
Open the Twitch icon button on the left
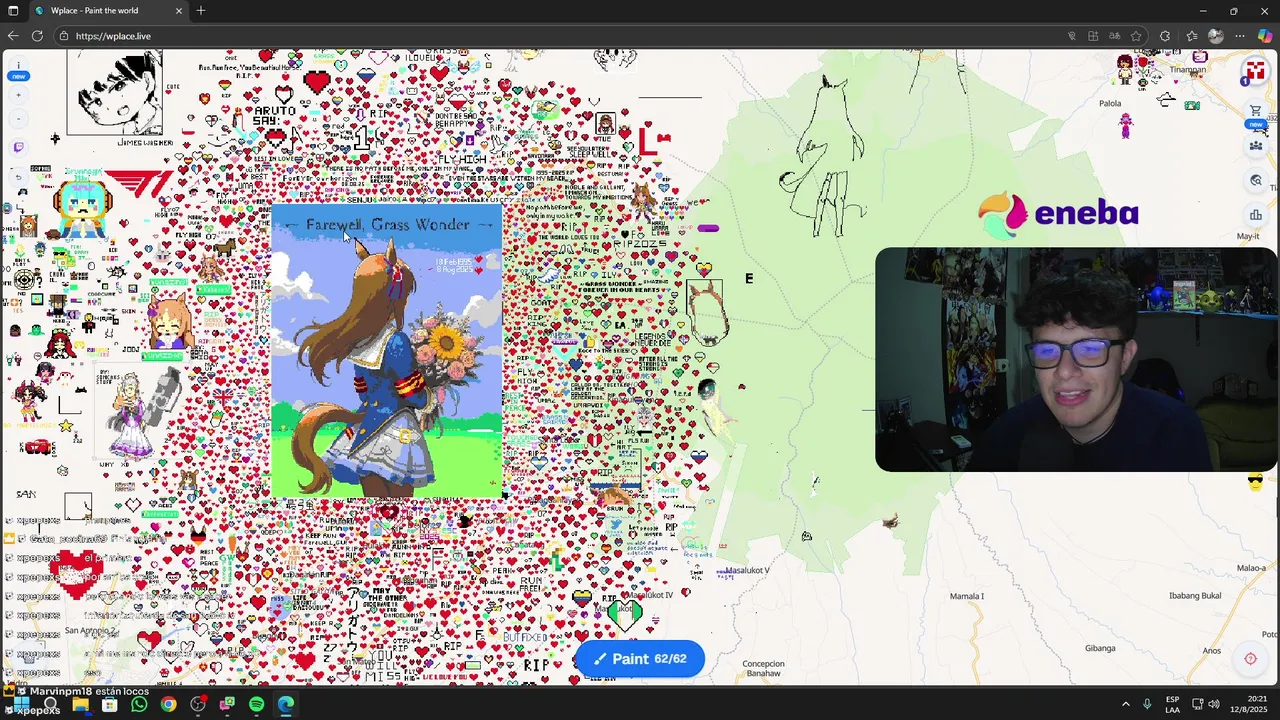[18, 147]
